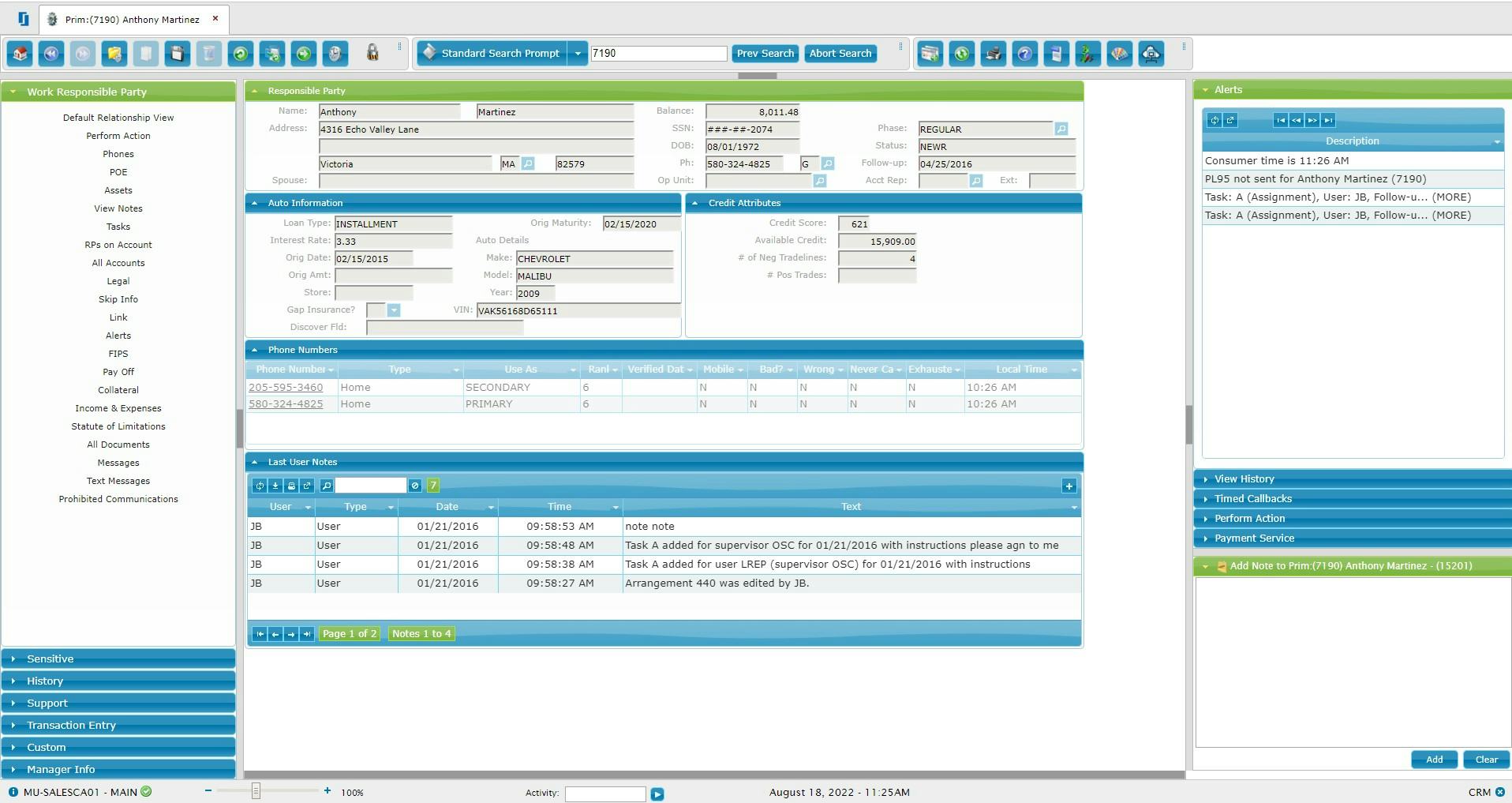The width and height of the screenshot is (1512, 803).
Task: Click the print icon in Last User Notes
Action: pos(291,485)
